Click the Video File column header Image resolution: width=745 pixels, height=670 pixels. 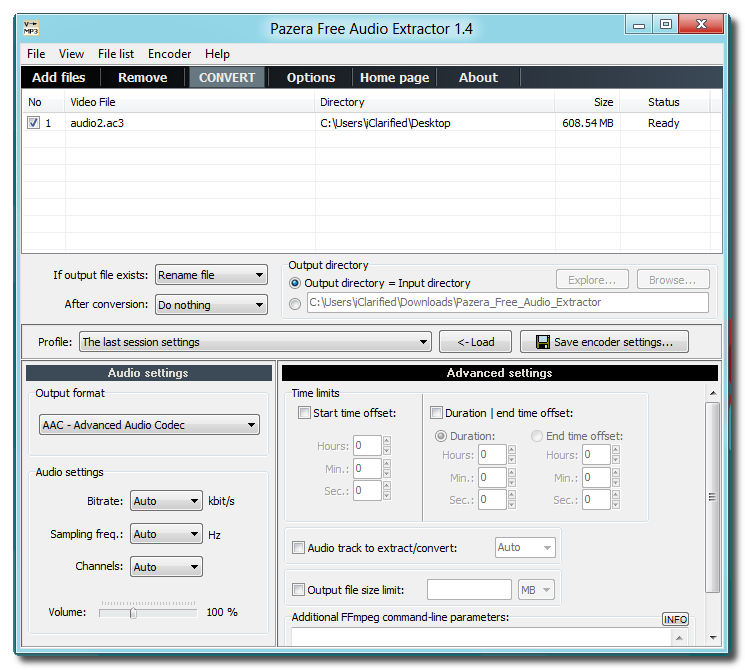click(x=190, y=102)
